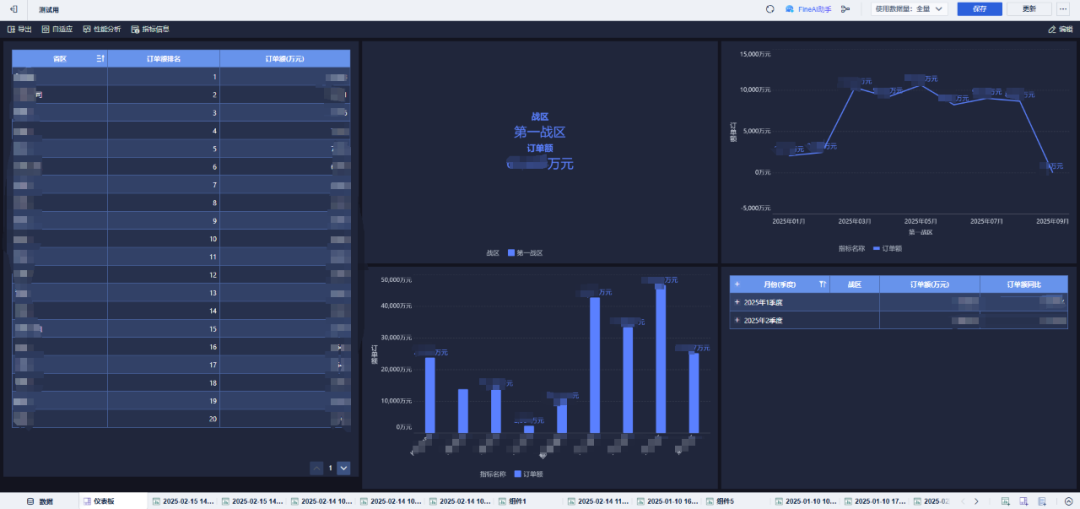1080x509 pixels.
Task: Click the 订单额(万元) header in left table
Action: tap(284, 59)
